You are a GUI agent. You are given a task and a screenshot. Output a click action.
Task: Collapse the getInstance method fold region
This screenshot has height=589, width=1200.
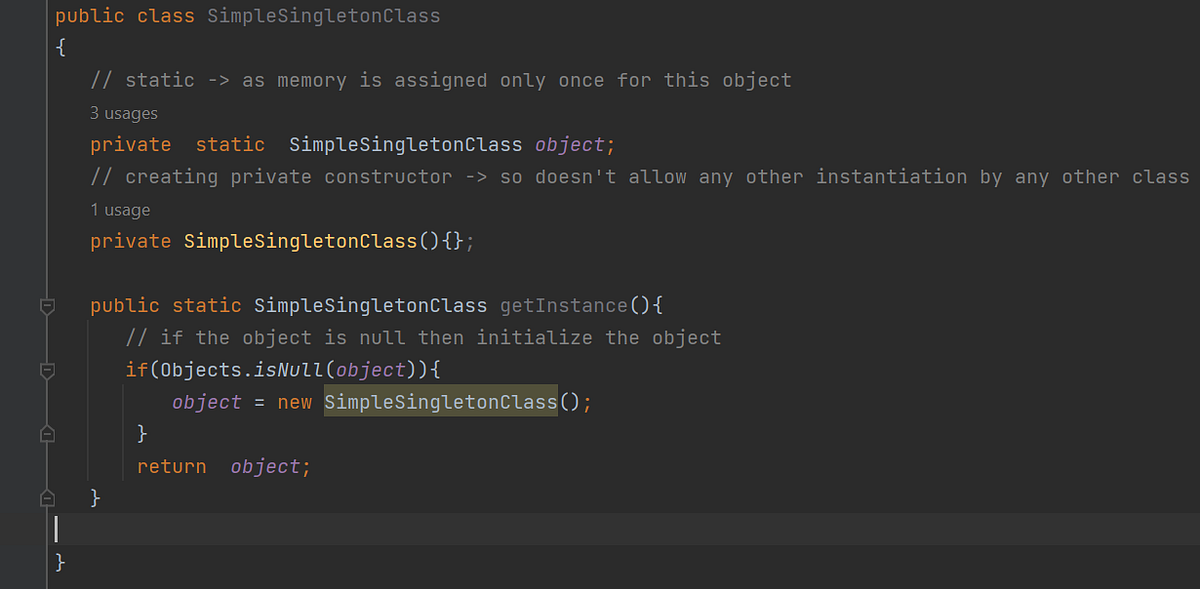(46, 306)
